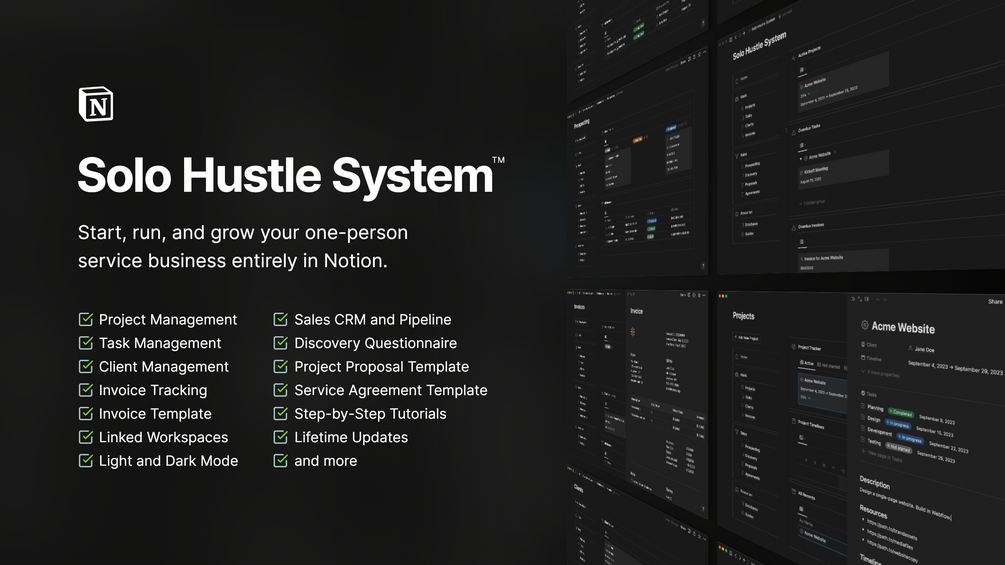Click the green Completed status pill
Viewport: 1005px width, 565px height.
(901, 413)
